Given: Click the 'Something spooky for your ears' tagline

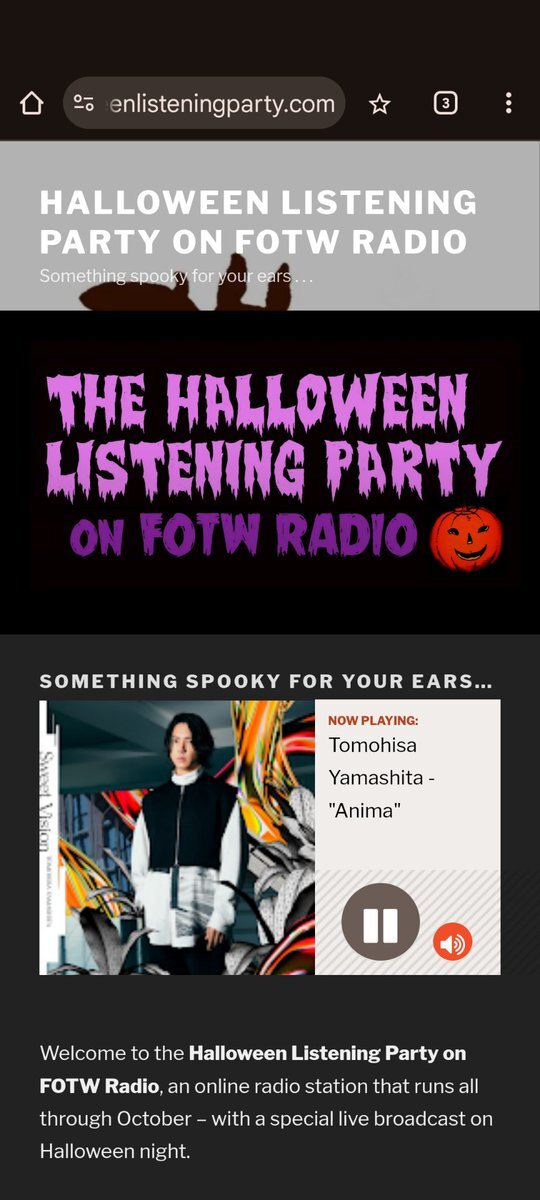Looking at the screenshot, I should coord(176,275).
